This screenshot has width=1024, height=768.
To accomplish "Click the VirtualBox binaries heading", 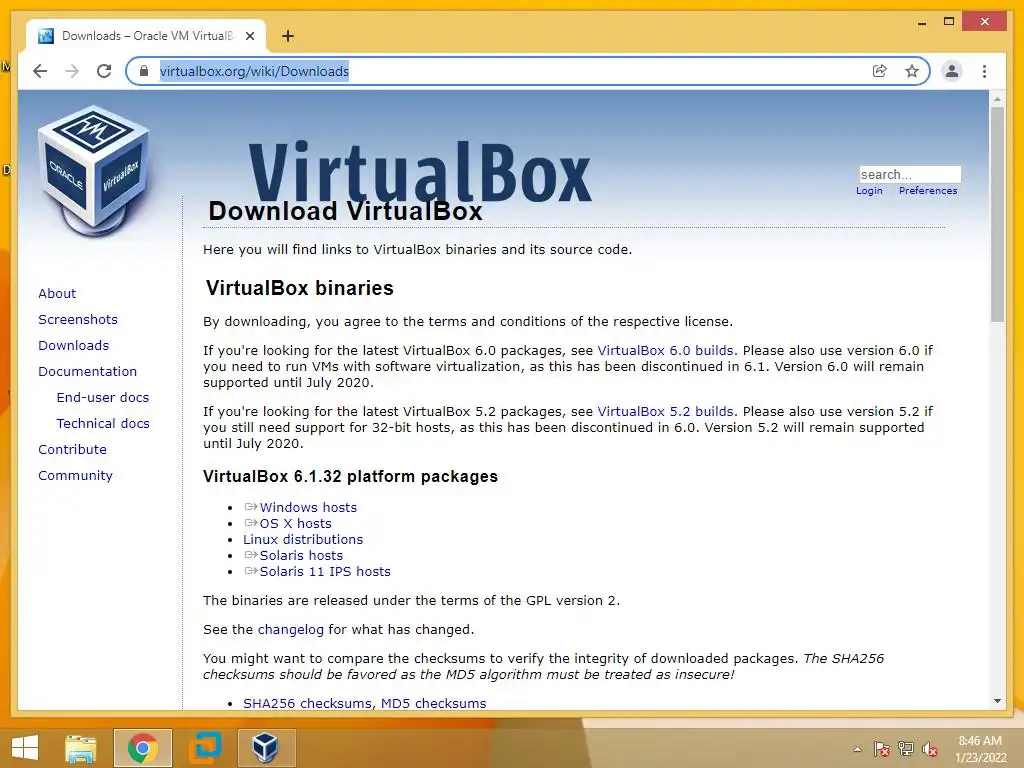I will coord(300,288).
